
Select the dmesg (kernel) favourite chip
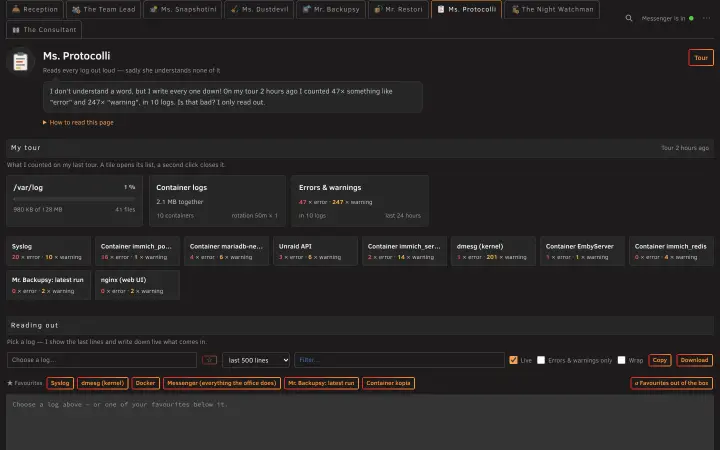coord(102,383)
